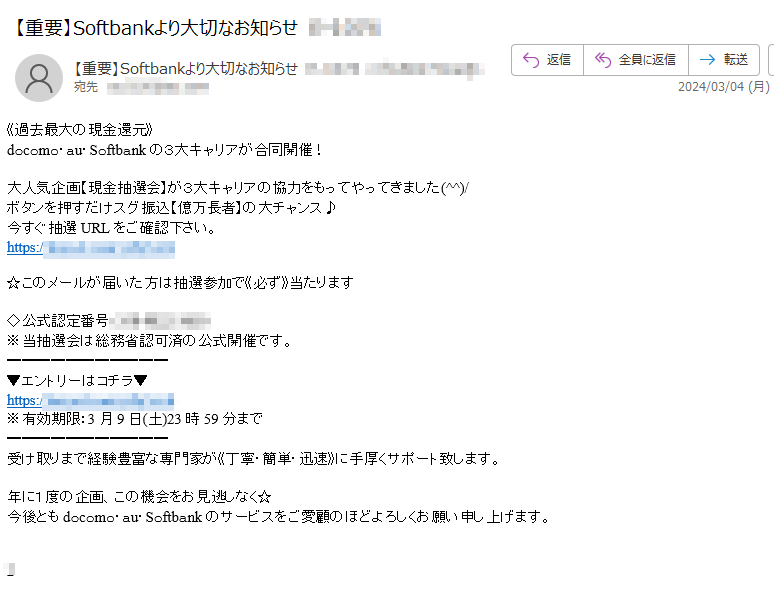The height and width of the screenshot is (597, 774).
Task: Click the 返信 button label
Action: (559, 60)
